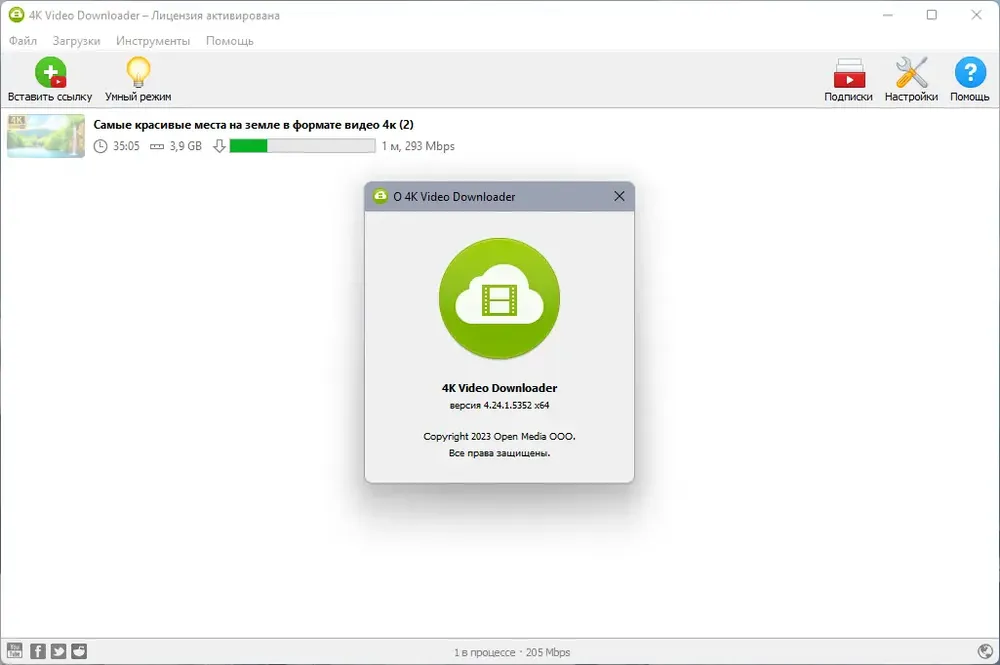
Task: Click the clock icon next to 35:05
Action: pos(100,146)
